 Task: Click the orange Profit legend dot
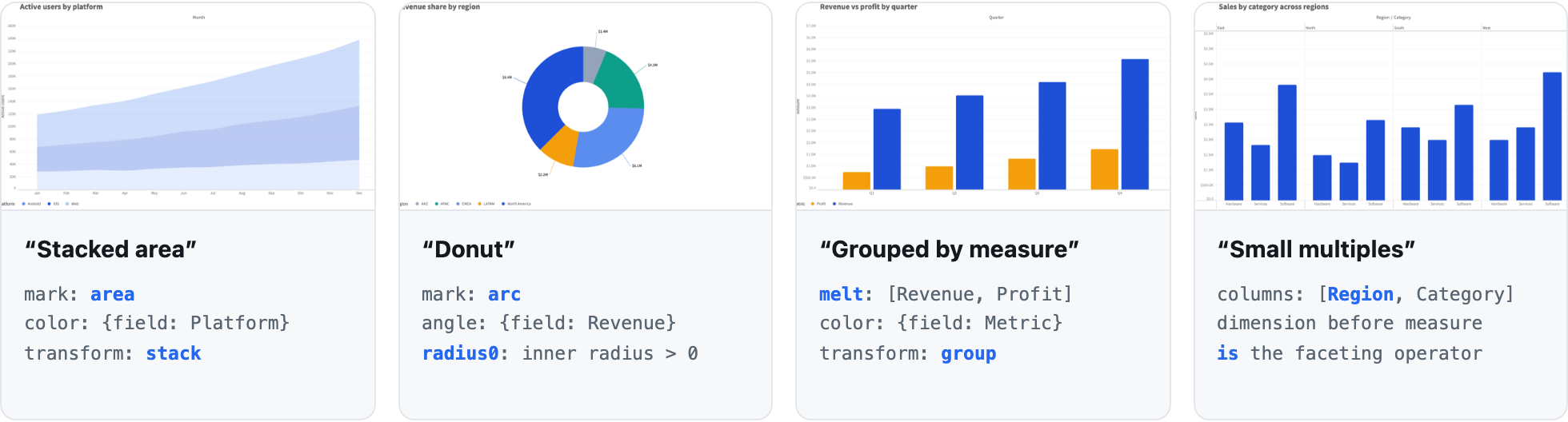(x=813, y=204)
